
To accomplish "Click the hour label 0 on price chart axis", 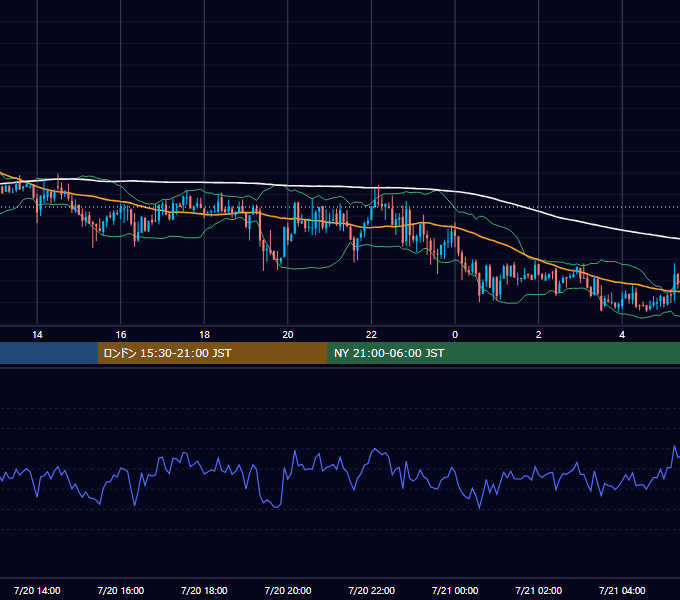I will [455, 335].
